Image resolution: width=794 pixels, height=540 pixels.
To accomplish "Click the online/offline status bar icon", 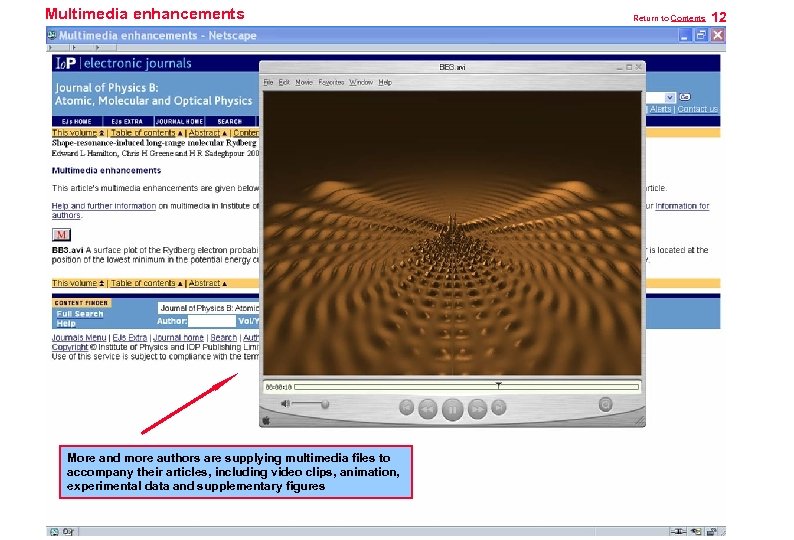I will pos(678,531).
